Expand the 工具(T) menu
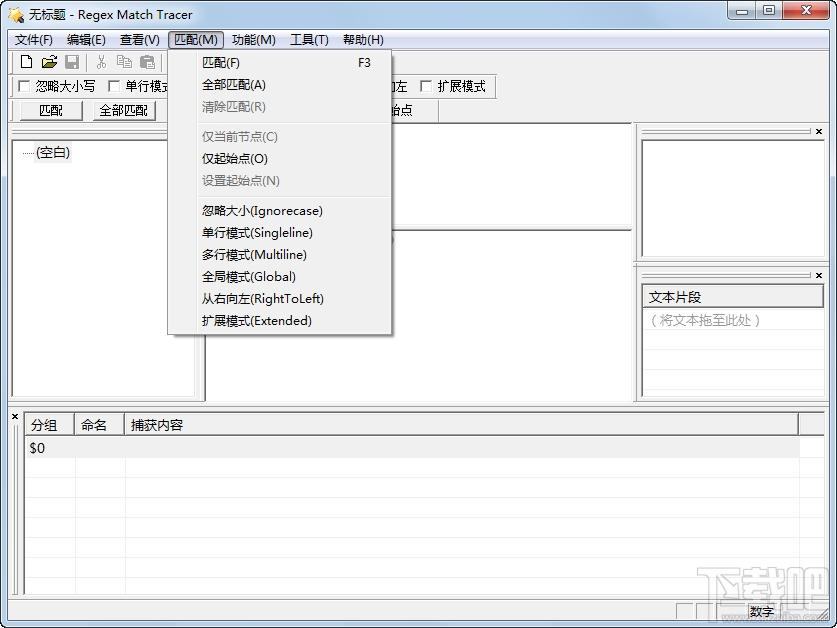Screen dimensions: 837x628 click(309, 40)
